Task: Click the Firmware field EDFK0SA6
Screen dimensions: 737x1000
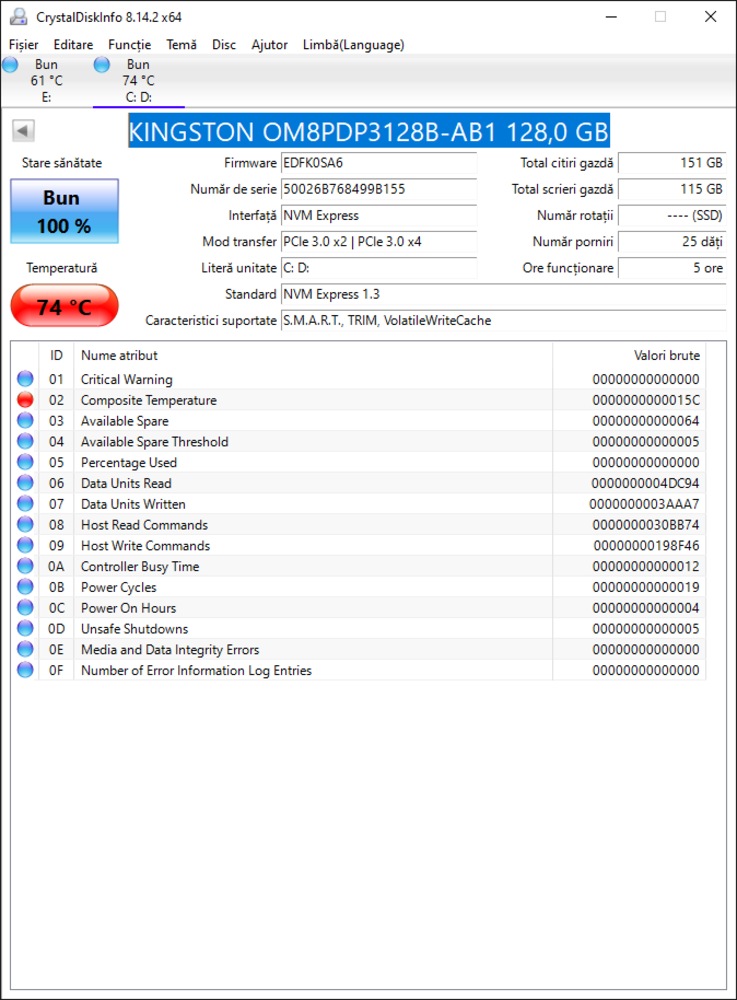Action: (379, 163)
